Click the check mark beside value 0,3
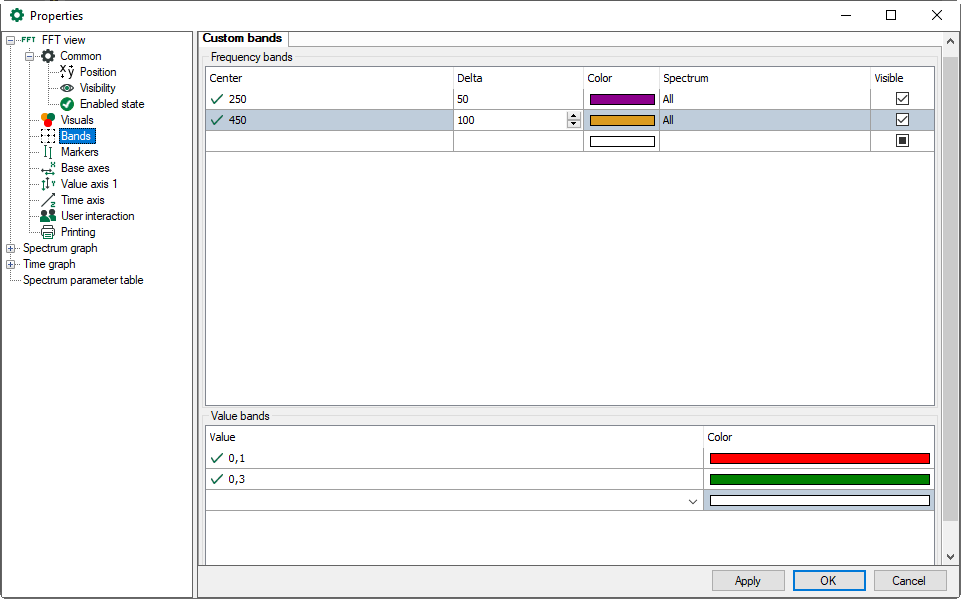Image resolution: width=961 pixels, height=599 pixels. coord(216,479)
